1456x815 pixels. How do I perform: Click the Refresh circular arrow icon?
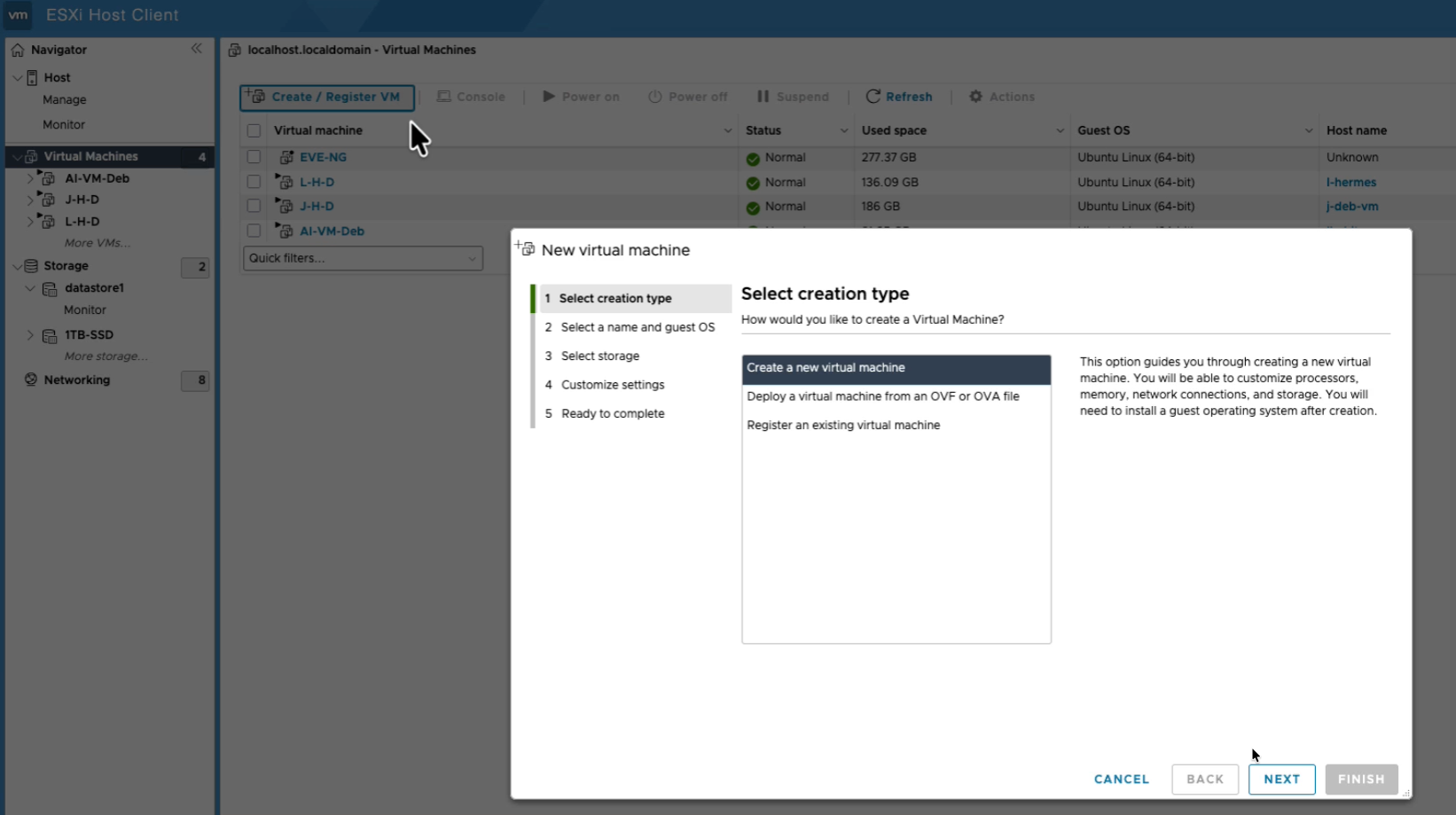point(873,97)
